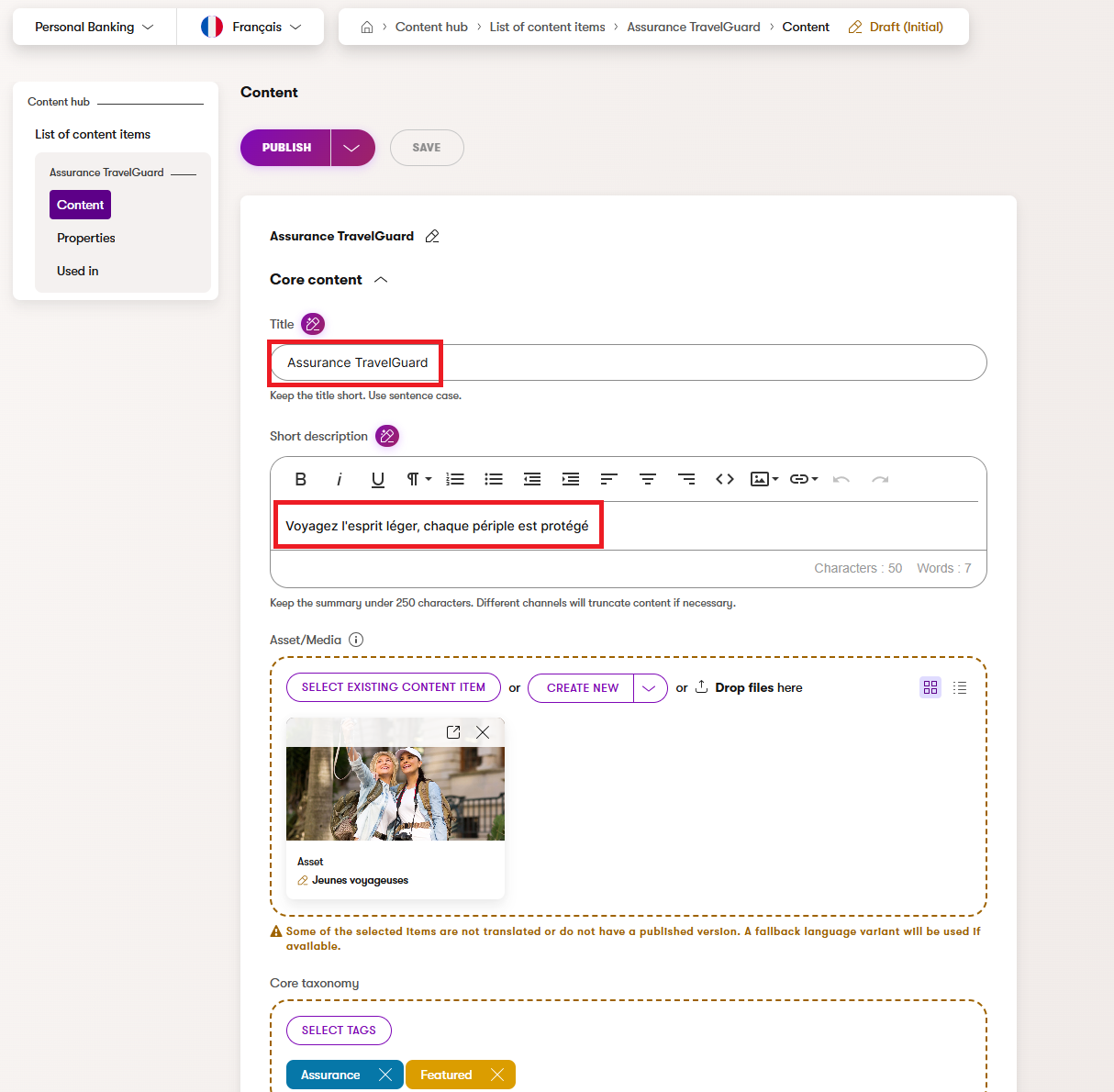This screenshot has width=1114, height=1092.
Task: Click into the Title input field
Action: coord(629,362)
